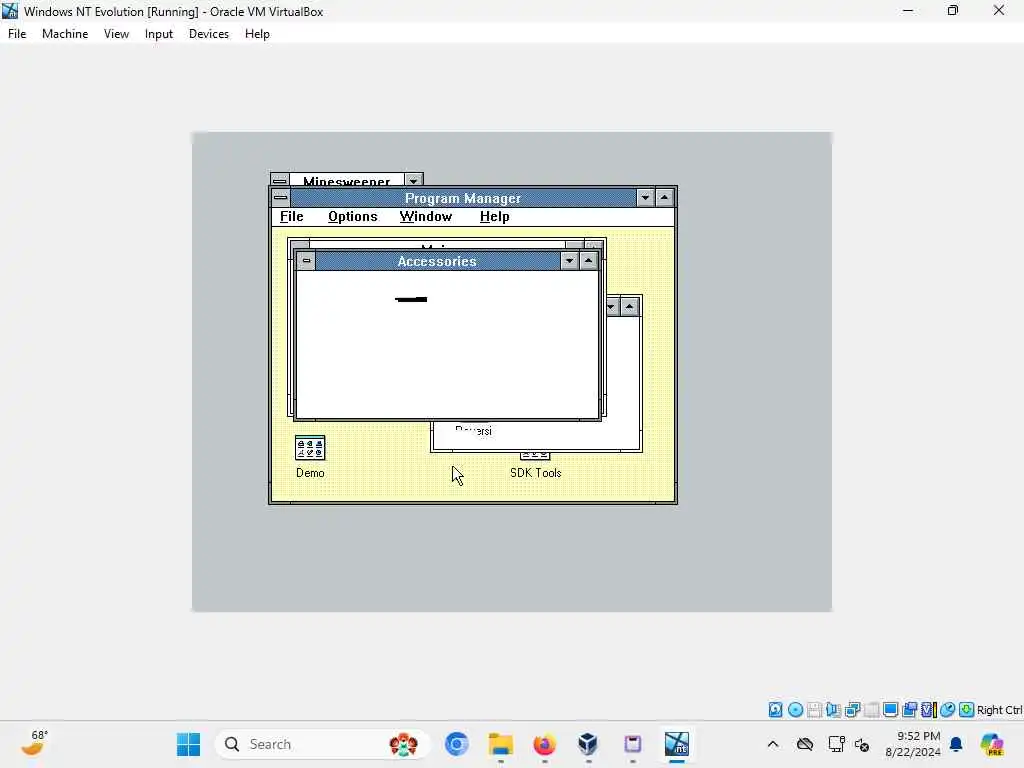This screenshot has width=1024, height=768.
Task: Click the virtualization 'V' indicator in status bar
Action: 928,710
